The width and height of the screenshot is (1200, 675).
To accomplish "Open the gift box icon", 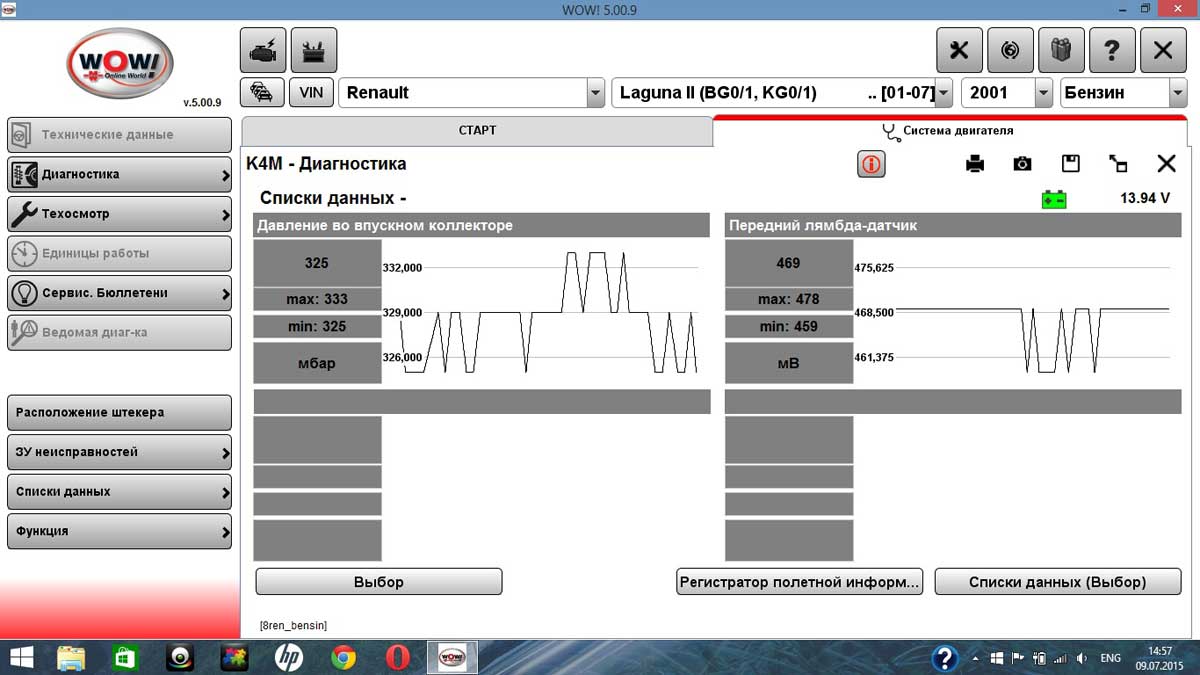I will 1061,50.
